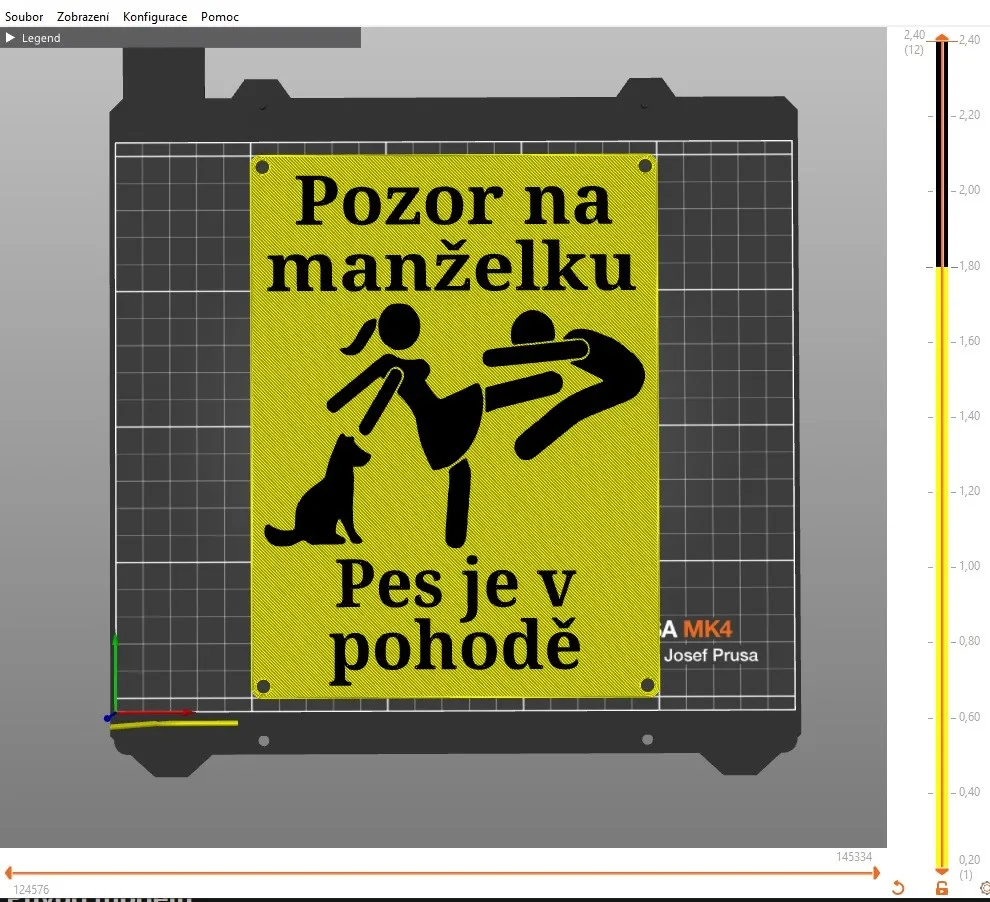
Task: Select the yellow Pozor na manželku sign model
Action: 455,420
